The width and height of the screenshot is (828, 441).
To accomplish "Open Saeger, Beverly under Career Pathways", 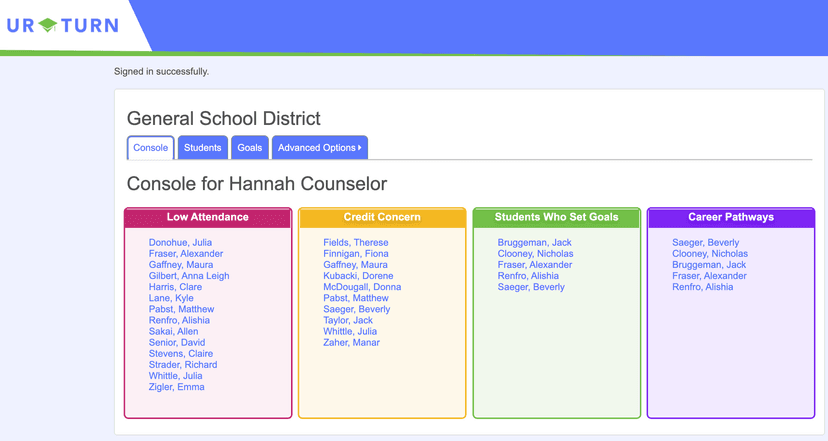I will [705, 243].
